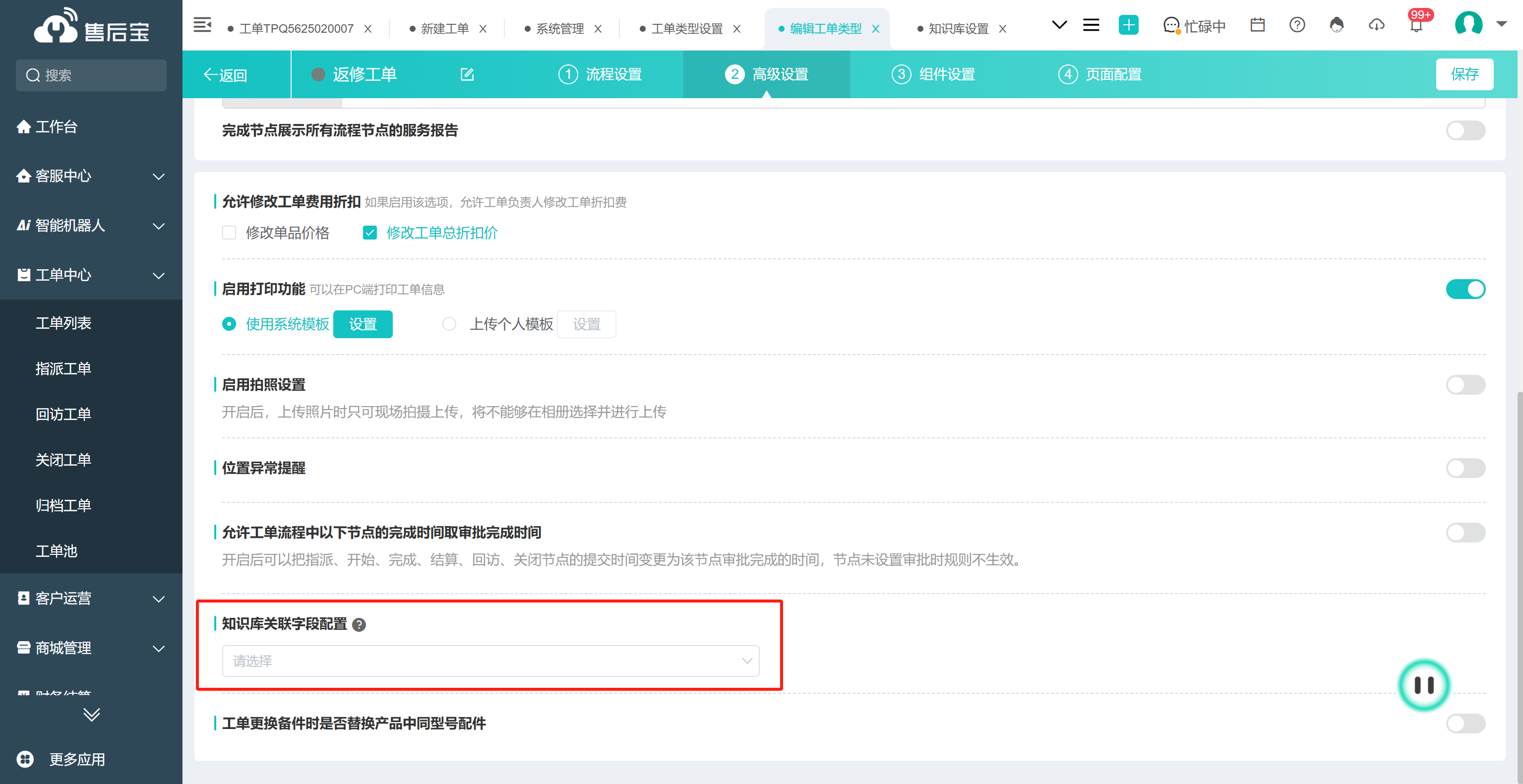Switch to the 工单TPQ5625020007 tab

(x=296, y=28)
